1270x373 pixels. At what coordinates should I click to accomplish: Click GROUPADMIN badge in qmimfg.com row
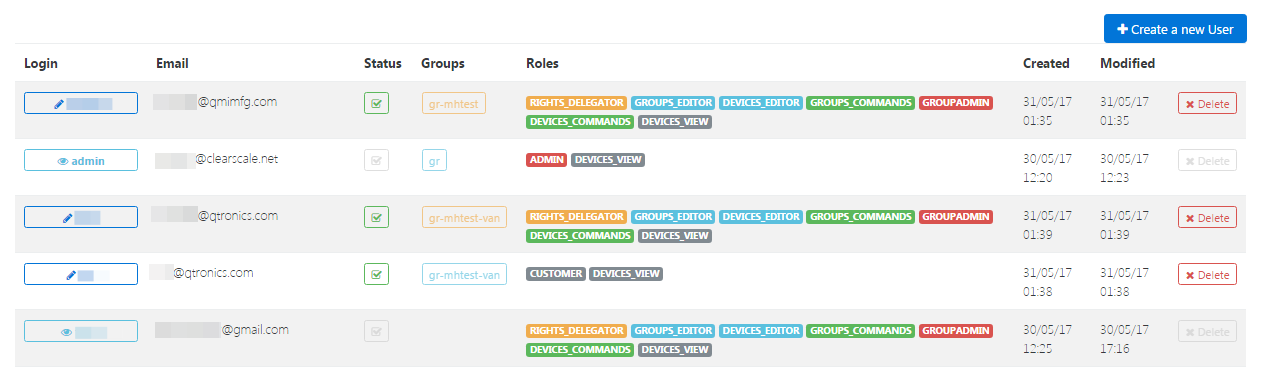pyautogui.click(x=956, y=103)
